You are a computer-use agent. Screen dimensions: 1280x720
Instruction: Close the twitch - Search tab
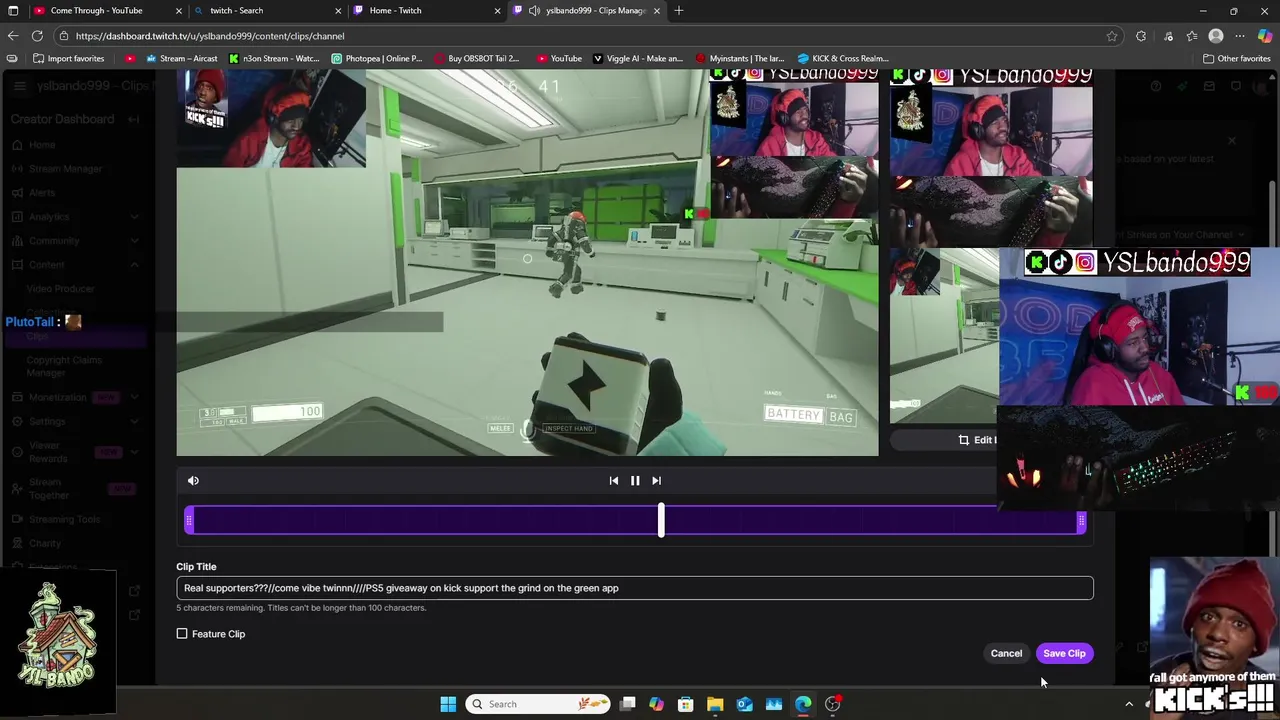pyautogui.click(x=338, y=11)
